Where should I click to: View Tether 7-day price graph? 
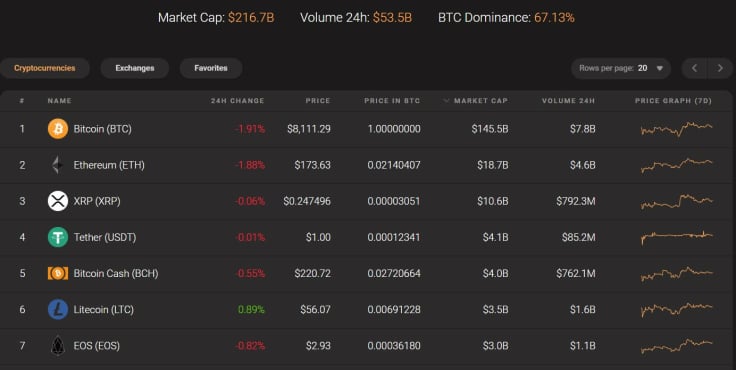[x=676, y=236]
